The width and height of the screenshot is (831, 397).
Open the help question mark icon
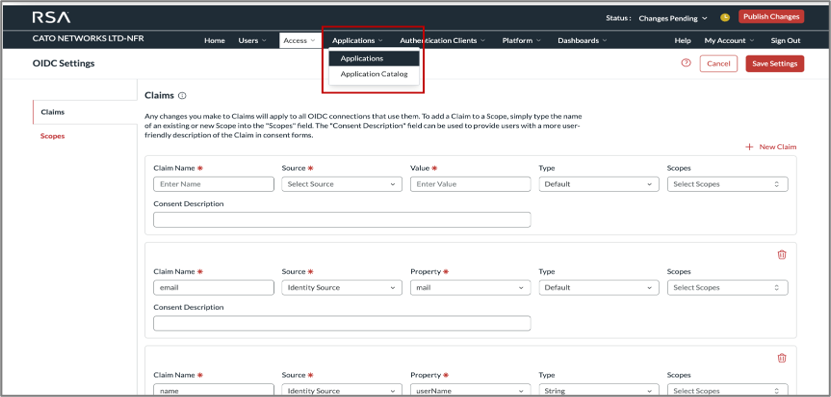686,63
